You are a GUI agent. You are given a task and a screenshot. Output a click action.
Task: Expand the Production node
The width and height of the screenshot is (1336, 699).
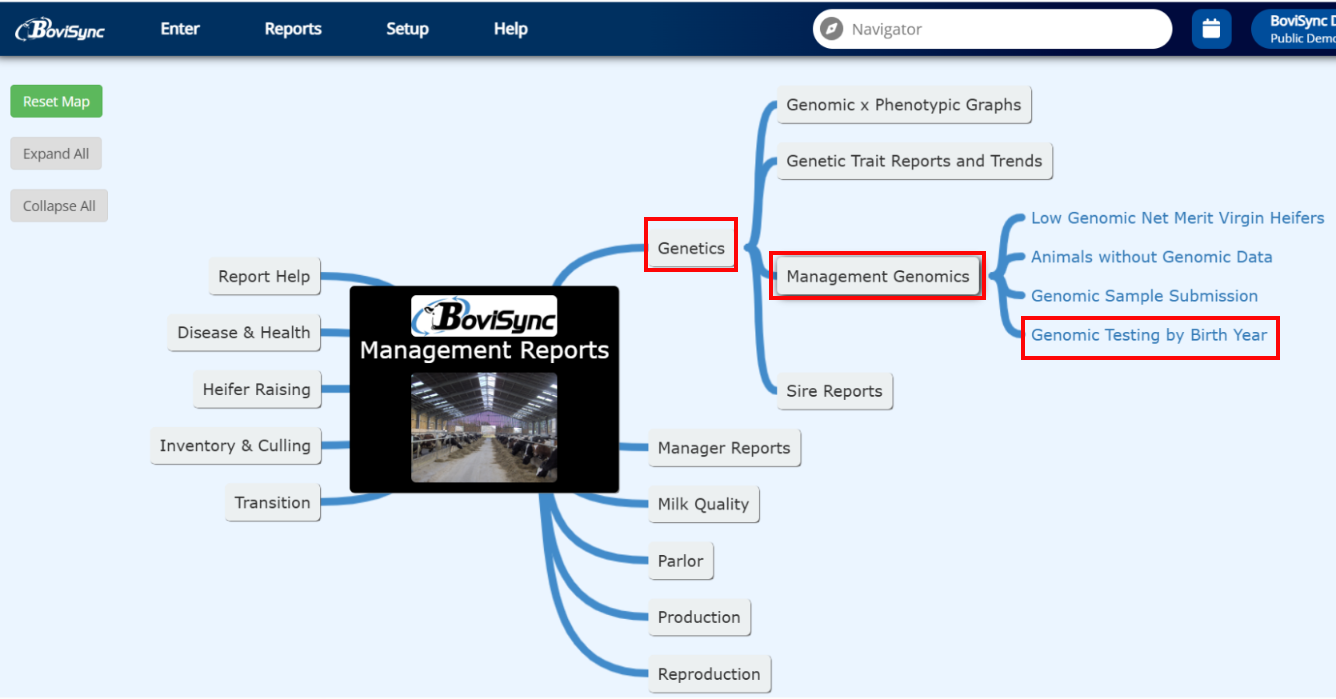(x=699, y=617)
